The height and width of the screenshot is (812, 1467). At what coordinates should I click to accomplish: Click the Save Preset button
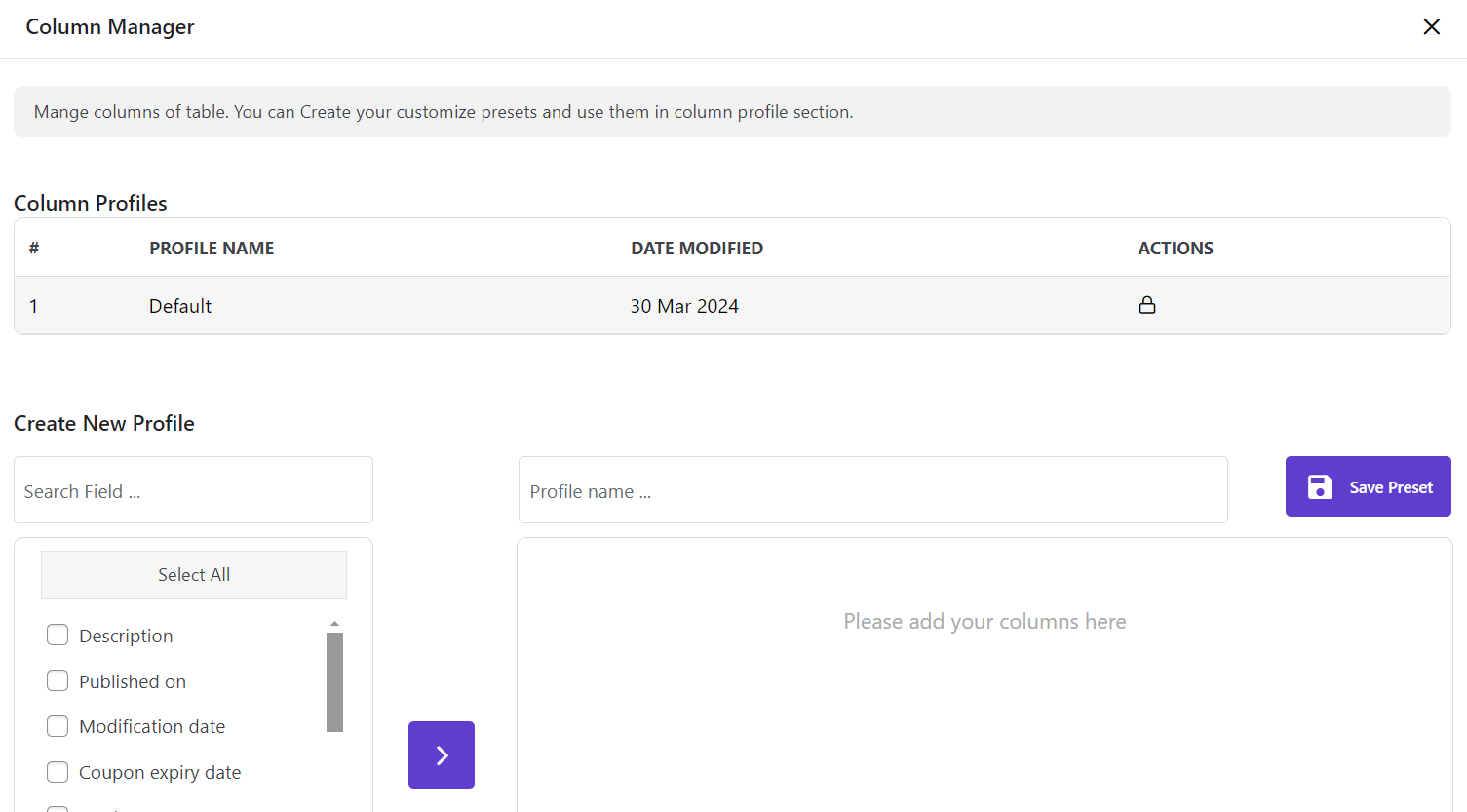click(x=1368, y=487)
